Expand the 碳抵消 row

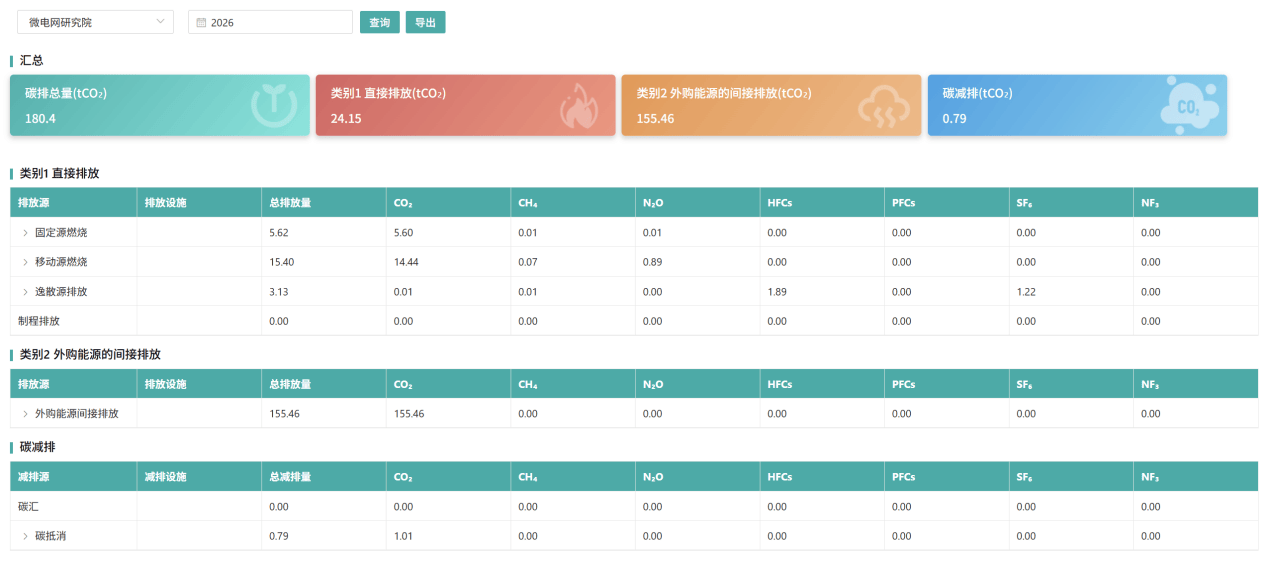(25, 536)
